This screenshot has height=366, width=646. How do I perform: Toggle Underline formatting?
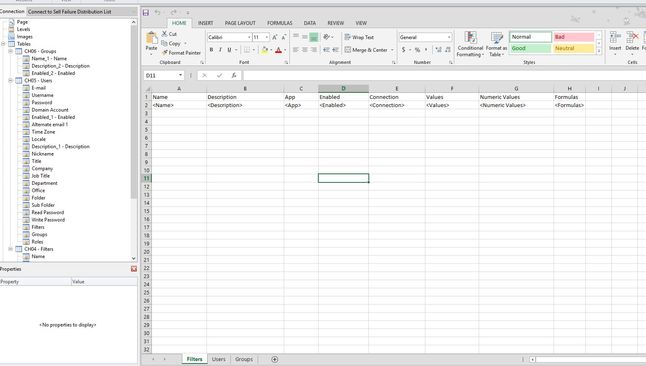tap(229, 50)
